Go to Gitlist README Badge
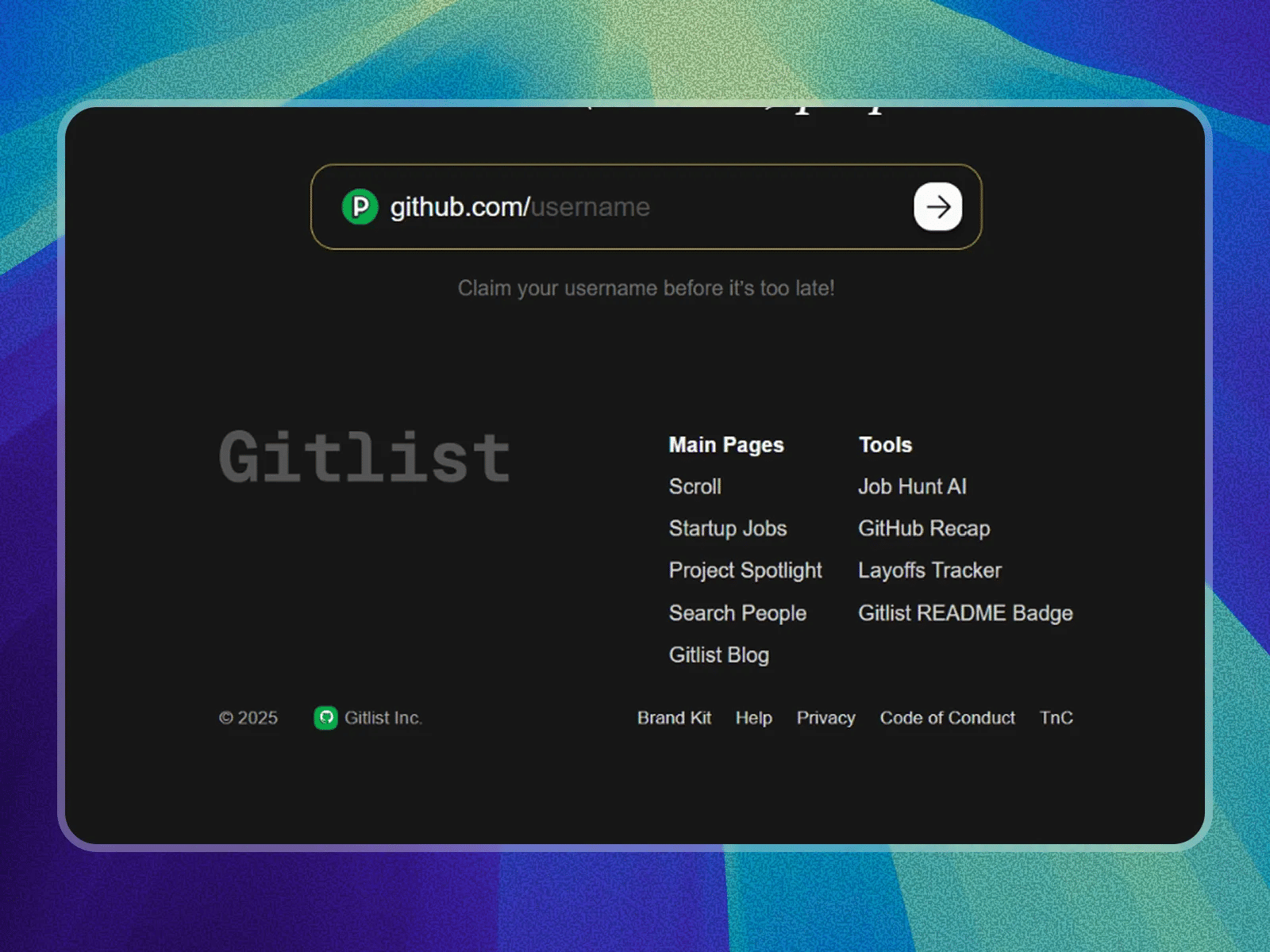Viewport: 1270px width, 952px height. [965, 613]
